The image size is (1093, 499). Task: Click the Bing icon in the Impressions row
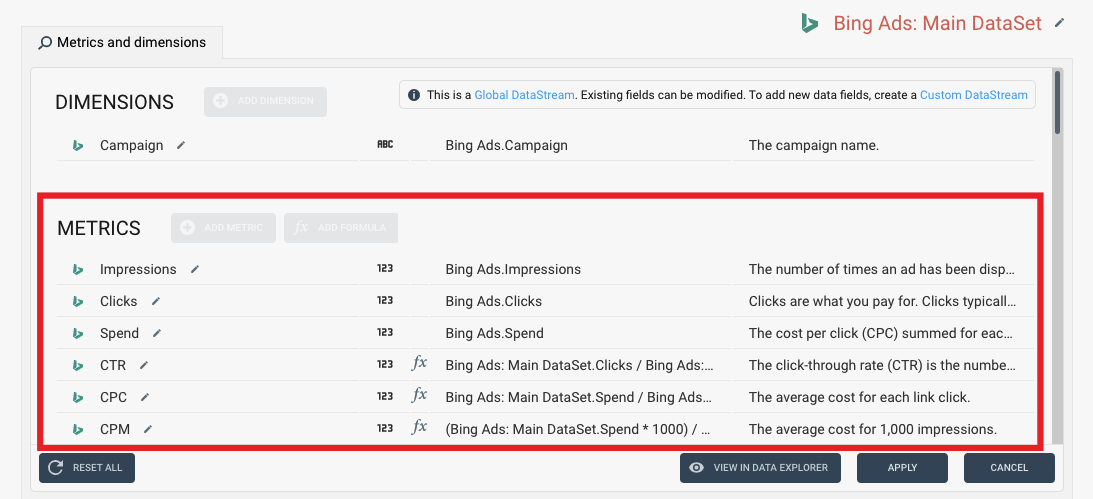(x=78, y=270)
